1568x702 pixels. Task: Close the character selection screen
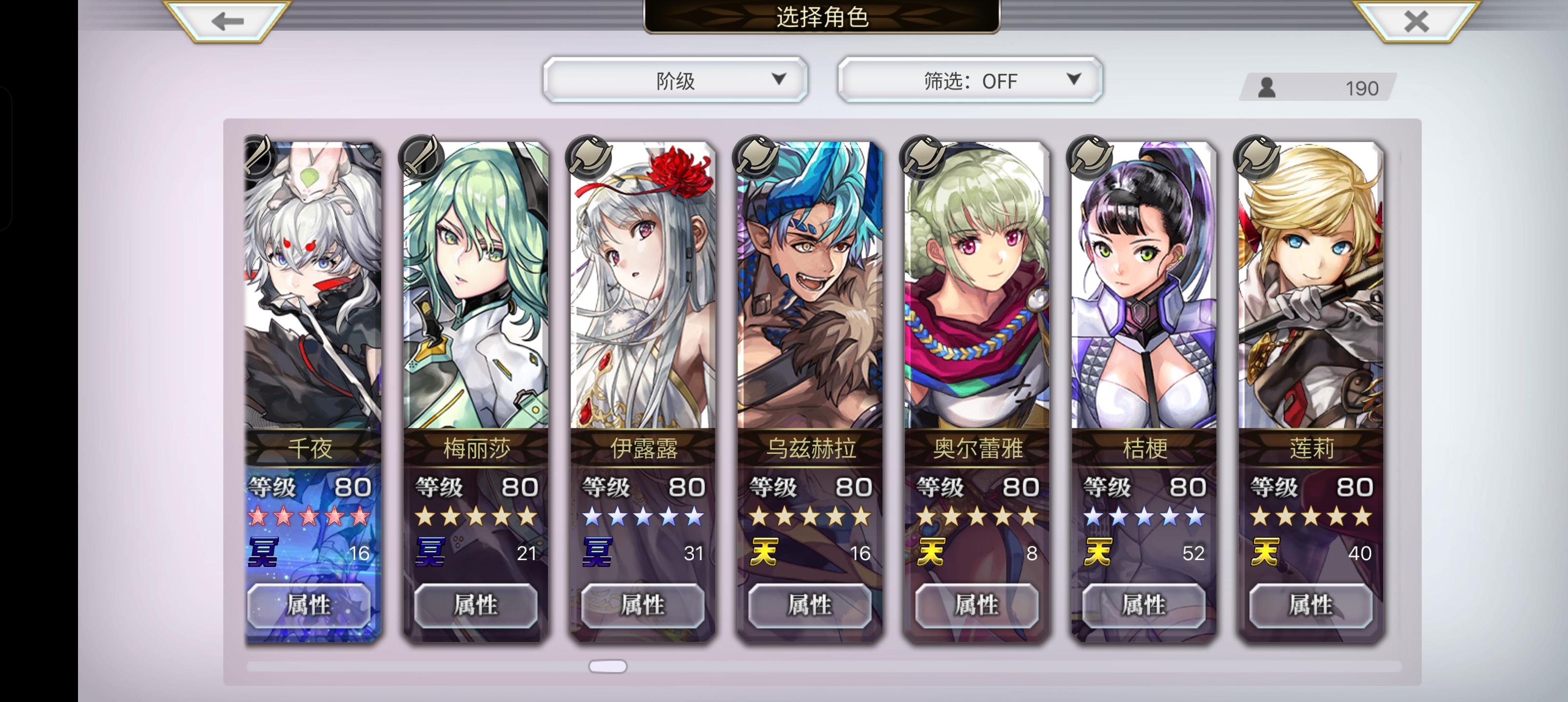pos(1416,20)
